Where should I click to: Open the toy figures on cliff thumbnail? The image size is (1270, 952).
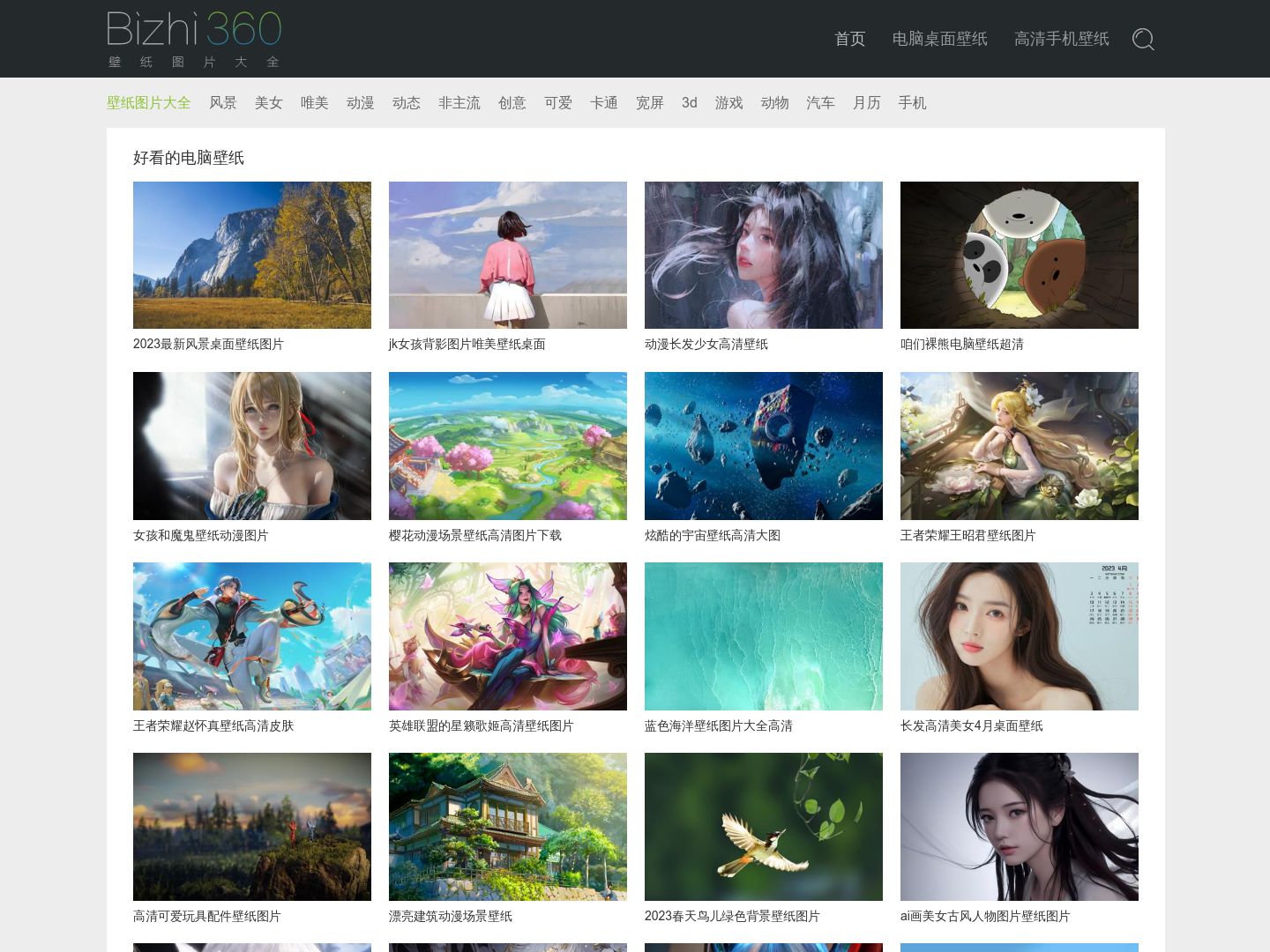(x=252, y=827)
